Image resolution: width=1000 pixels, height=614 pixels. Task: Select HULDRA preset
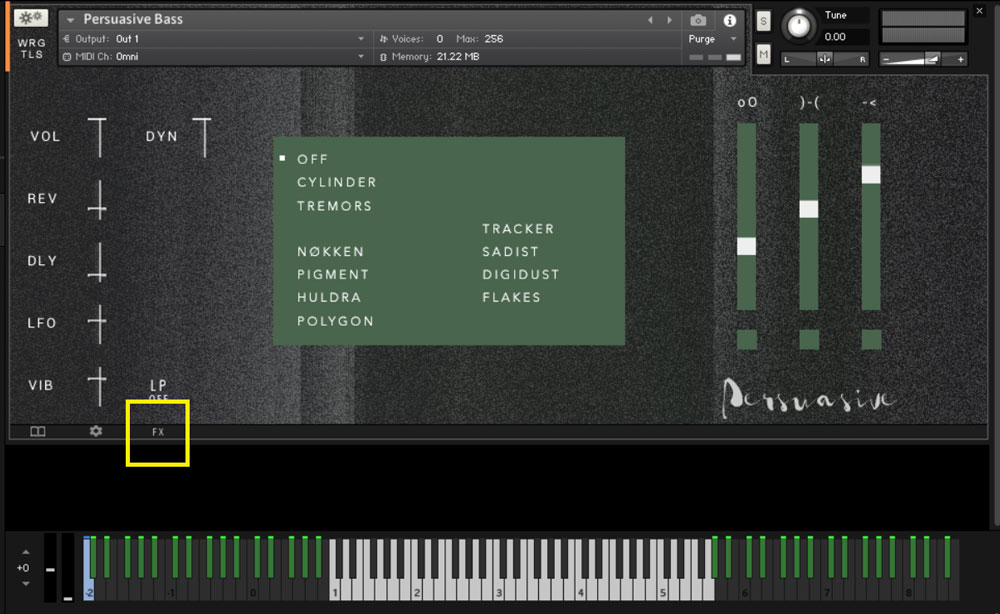(329, 298)
